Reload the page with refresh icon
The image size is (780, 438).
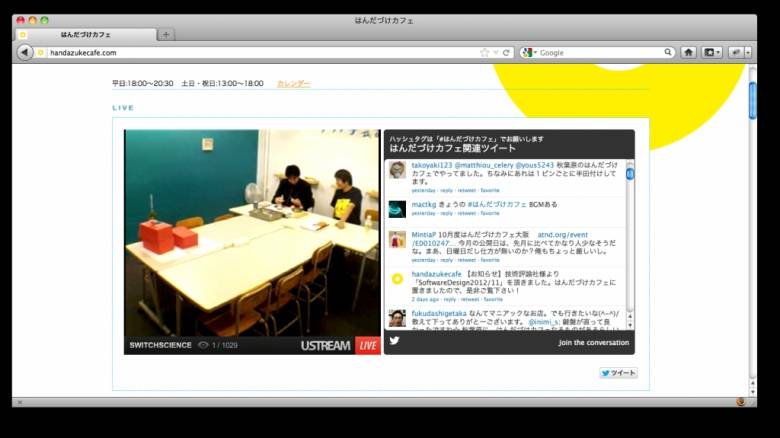point(506,52)
